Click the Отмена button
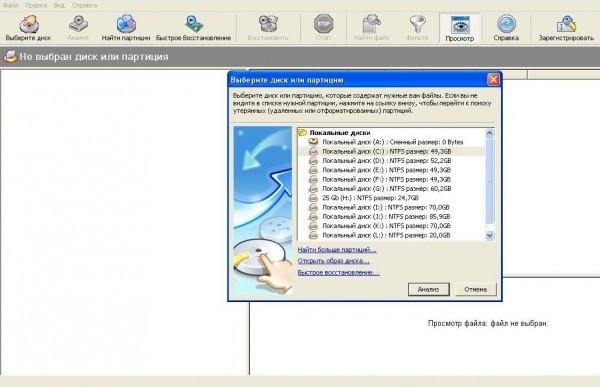The width and height of the screenshot is (600, 387). coord(476,289)
